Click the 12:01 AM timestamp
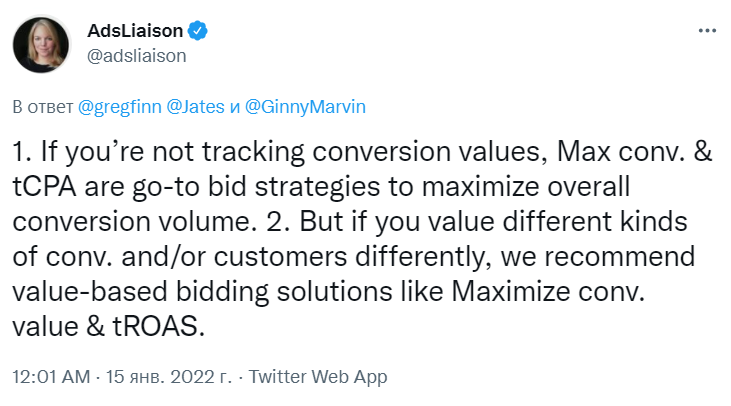The height and width of the screenshot is (406, 731). point(47,378)
